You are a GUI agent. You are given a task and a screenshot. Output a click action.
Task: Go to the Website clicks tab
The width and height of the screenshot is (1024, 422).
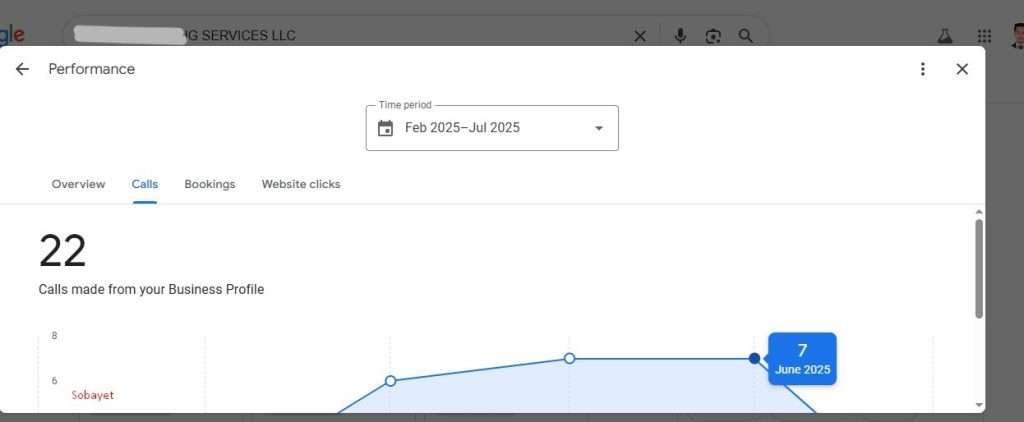(x=301, y=184)
